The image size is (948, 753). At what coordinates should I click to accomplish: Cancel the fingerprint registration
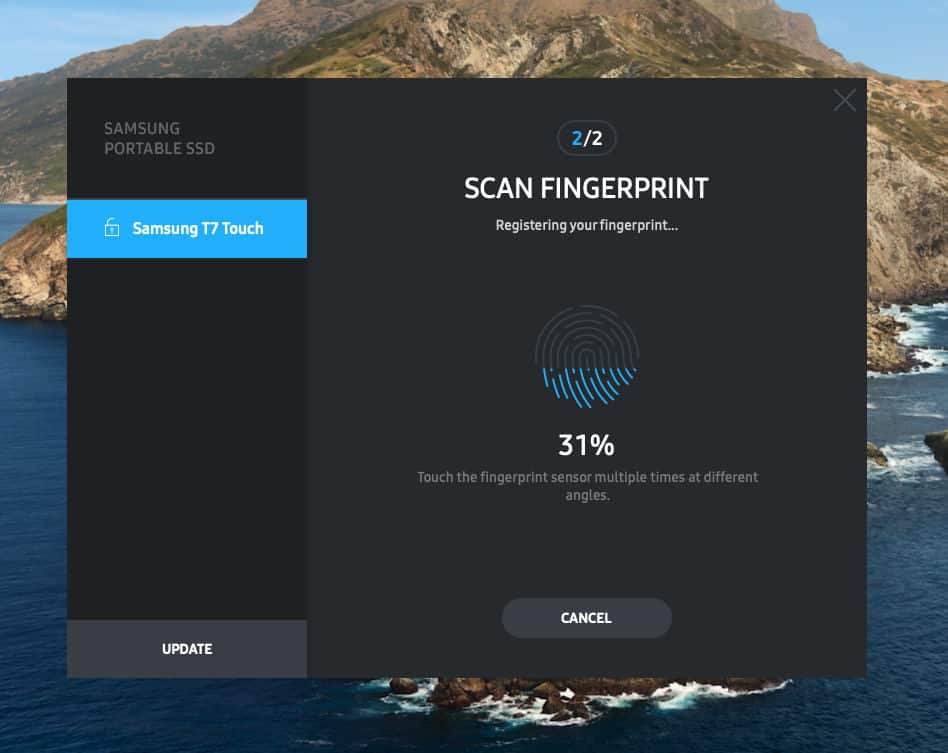(586, 618)
